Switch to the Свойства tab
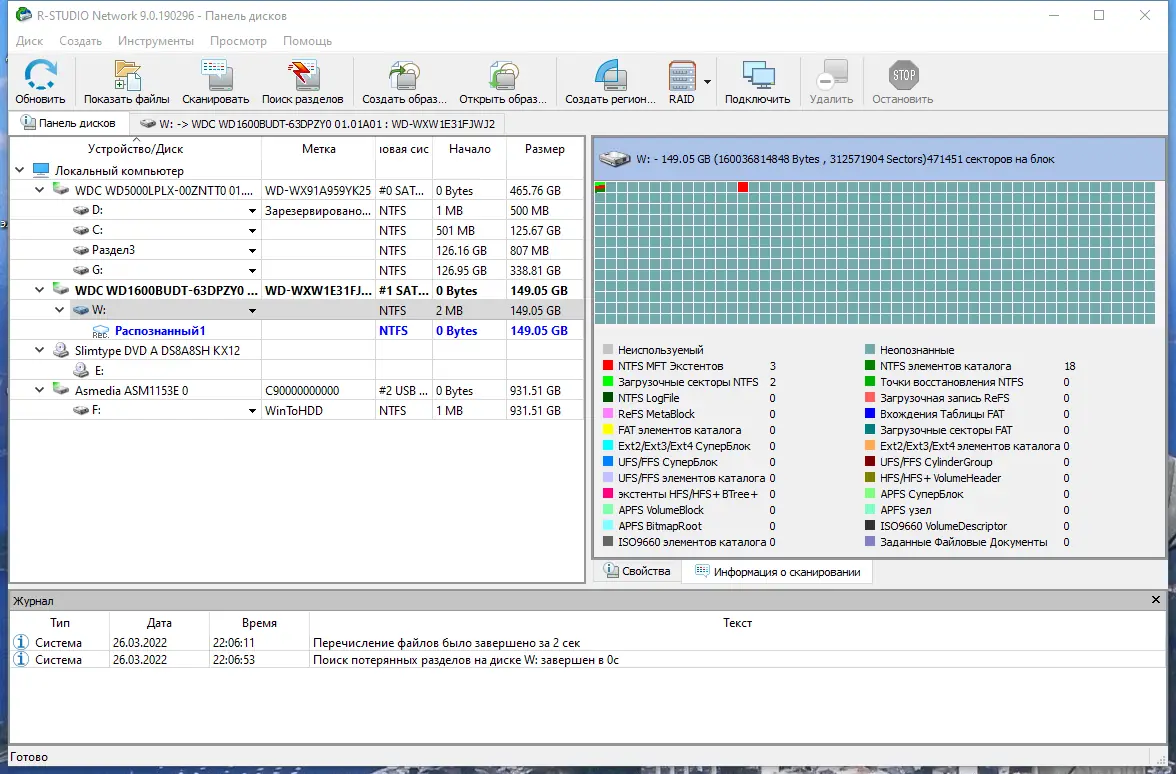This screenshot has height=774, width=1176. click(x=638, y=572)
